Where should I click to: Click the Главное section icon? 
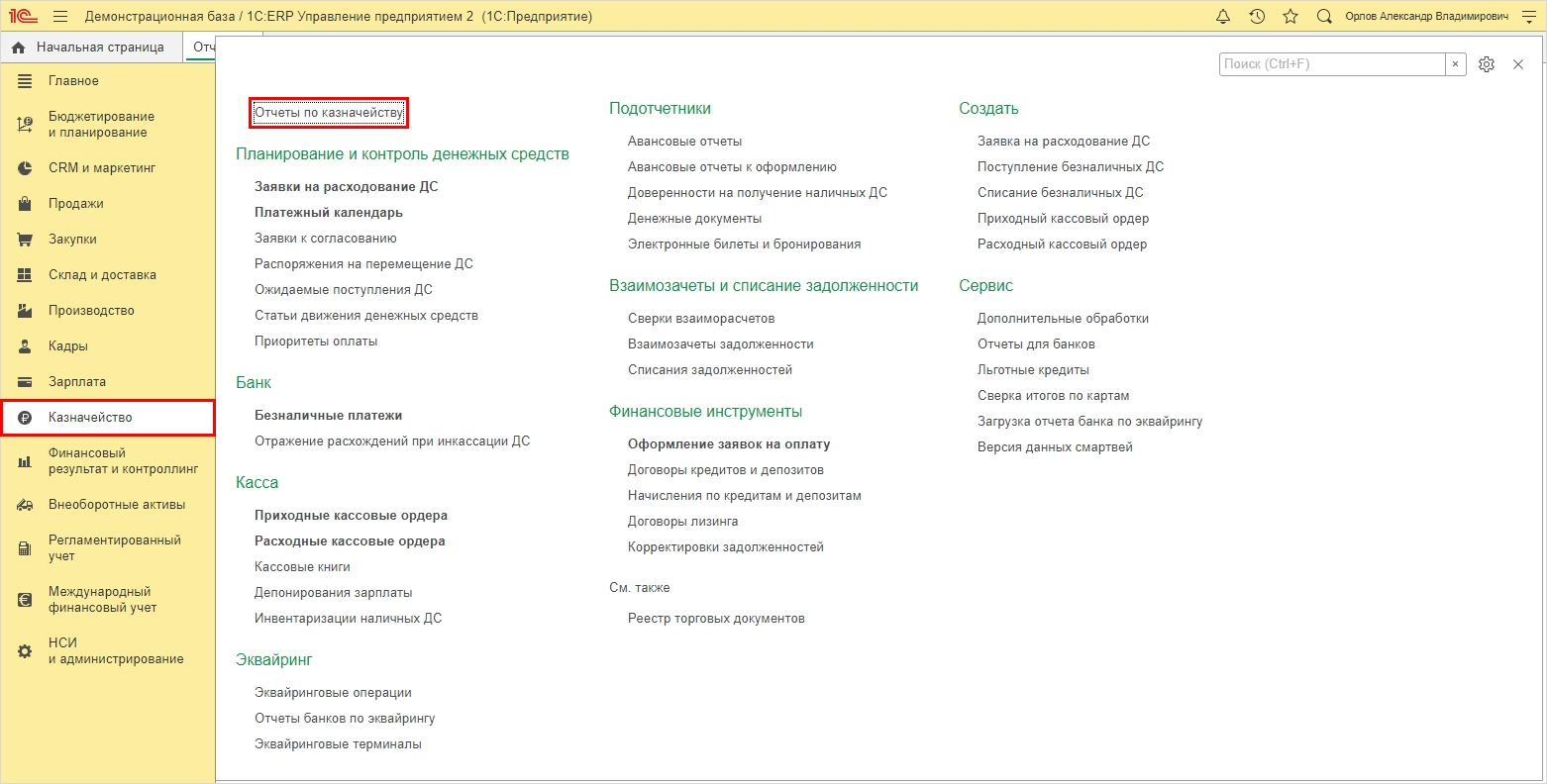(x=26, y=81)
